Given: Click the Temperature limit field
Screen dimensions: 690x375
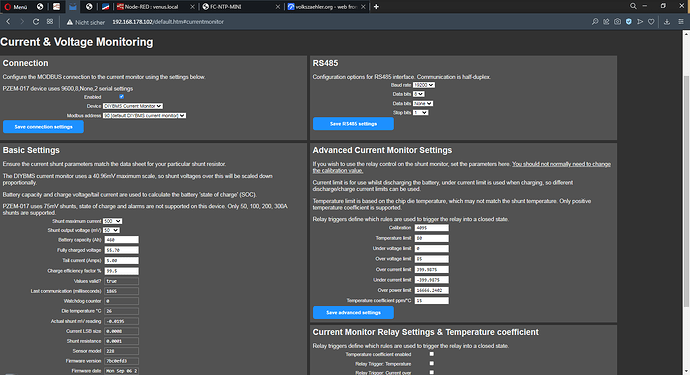Looking at the screenshot, I should [x=432, y=238].
